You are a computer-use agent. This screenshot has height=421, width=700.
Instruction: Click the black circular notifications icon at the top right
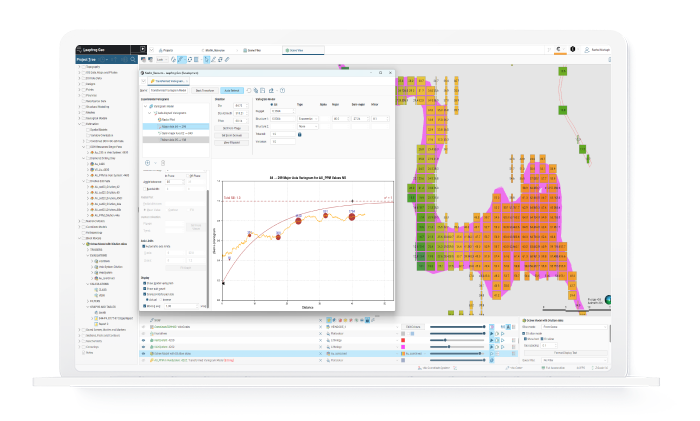pyautogui.click(x=573, y=49)
